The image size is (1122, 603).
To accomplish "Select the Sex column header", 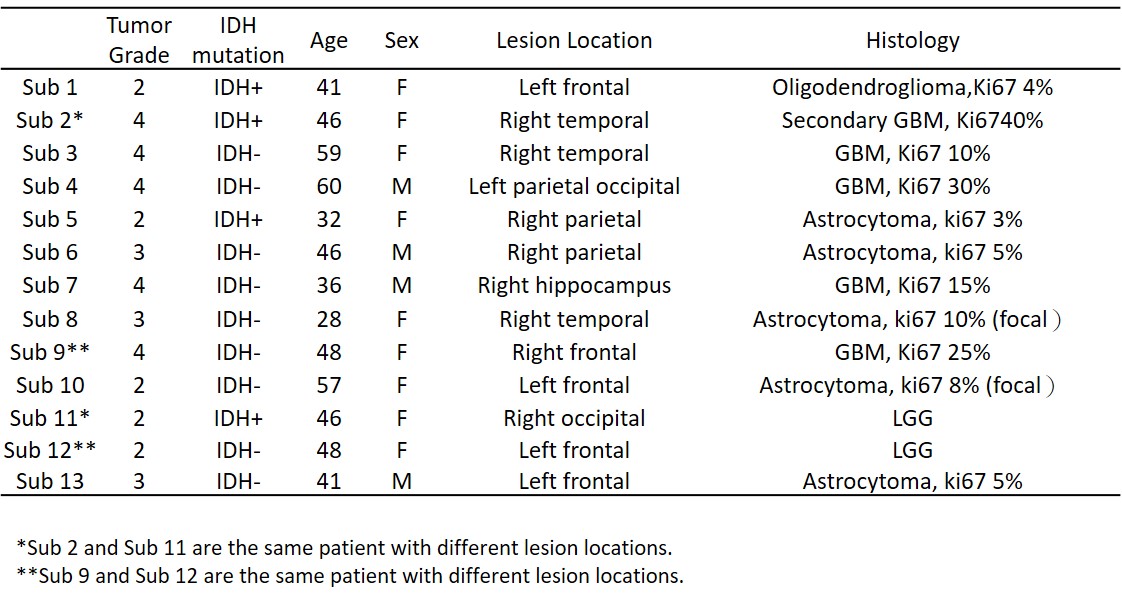I will (x=401, y=41).
